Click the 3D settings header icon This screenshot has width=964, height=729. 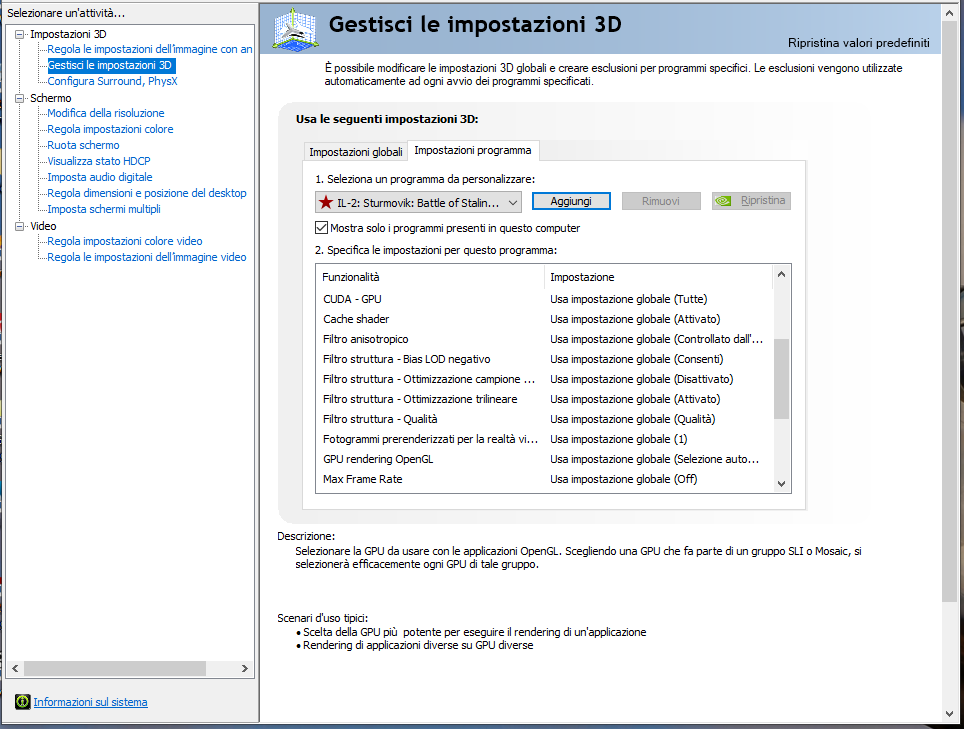(x=296, y=29)
